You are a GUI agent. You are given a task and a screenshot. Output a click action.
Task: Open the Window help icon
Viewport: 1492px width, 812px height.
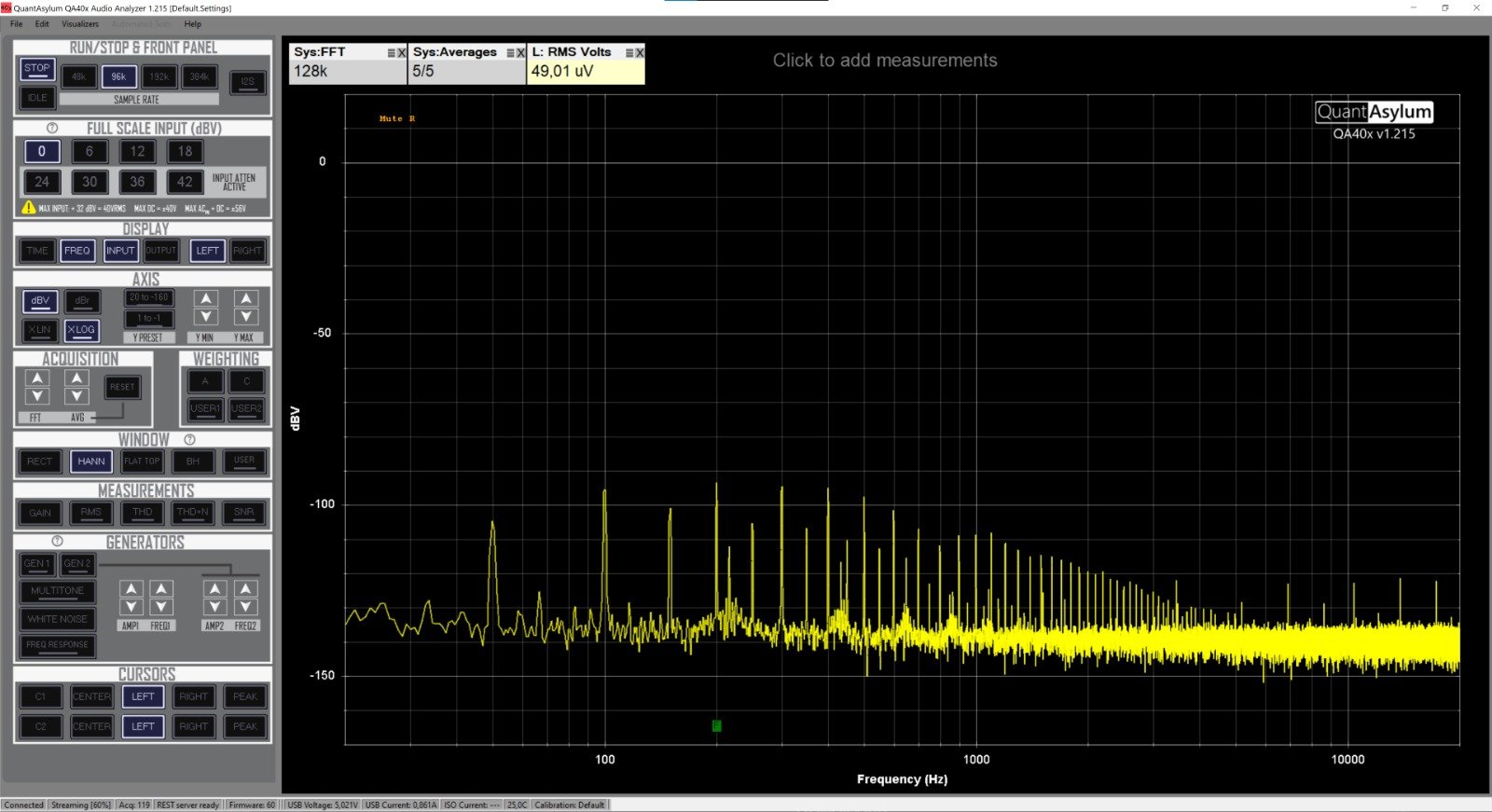pyautogui.click(x=189, y=439)
